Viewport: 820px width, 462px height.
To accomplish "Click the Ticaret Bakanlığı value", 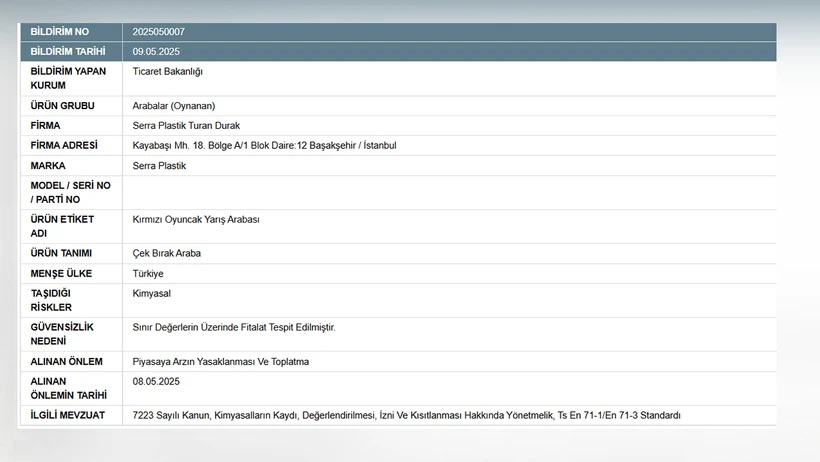I will point(168,71).
